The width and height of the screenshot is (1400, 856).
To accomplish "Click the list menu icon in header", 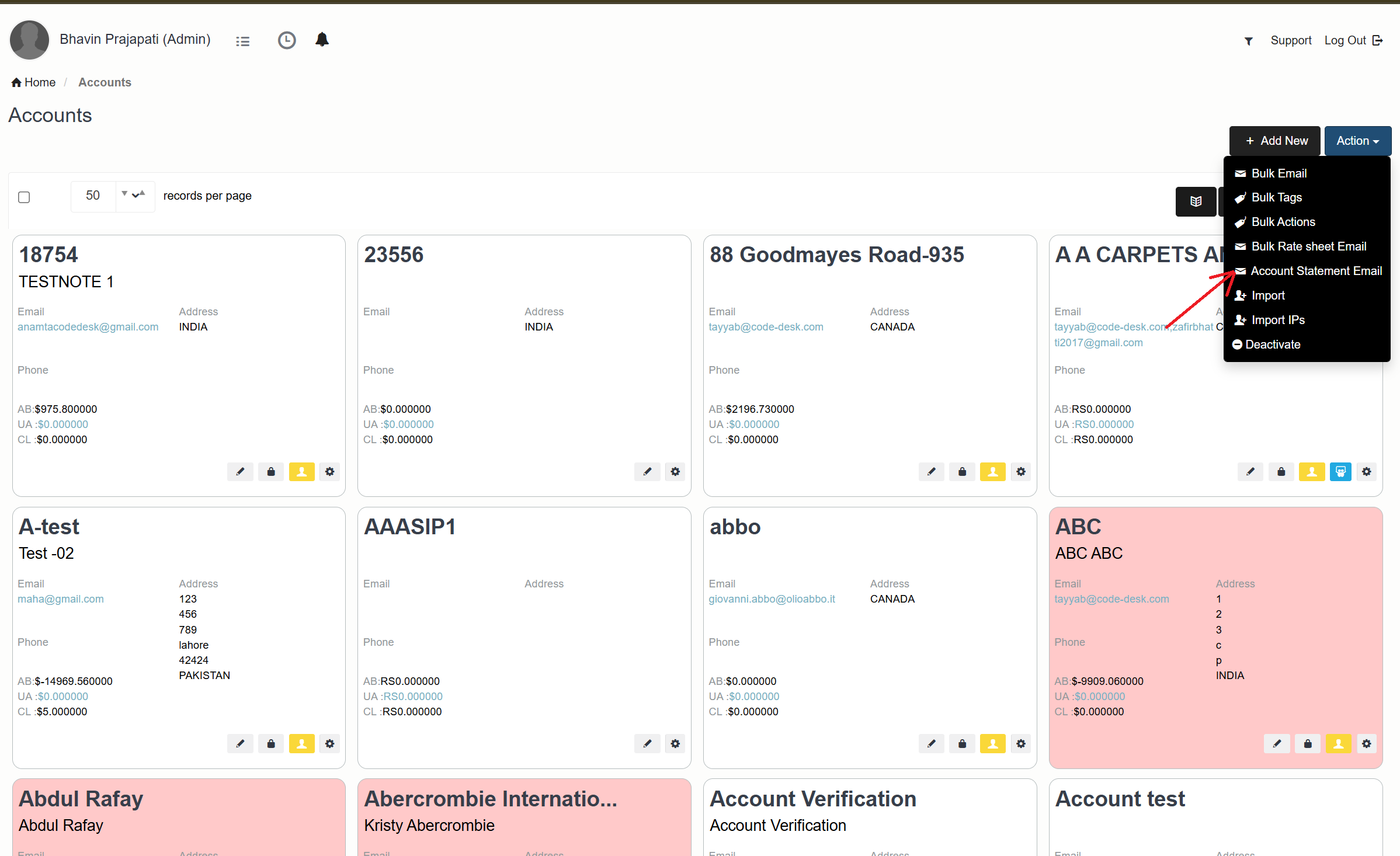I will click(x=243, y=41).
